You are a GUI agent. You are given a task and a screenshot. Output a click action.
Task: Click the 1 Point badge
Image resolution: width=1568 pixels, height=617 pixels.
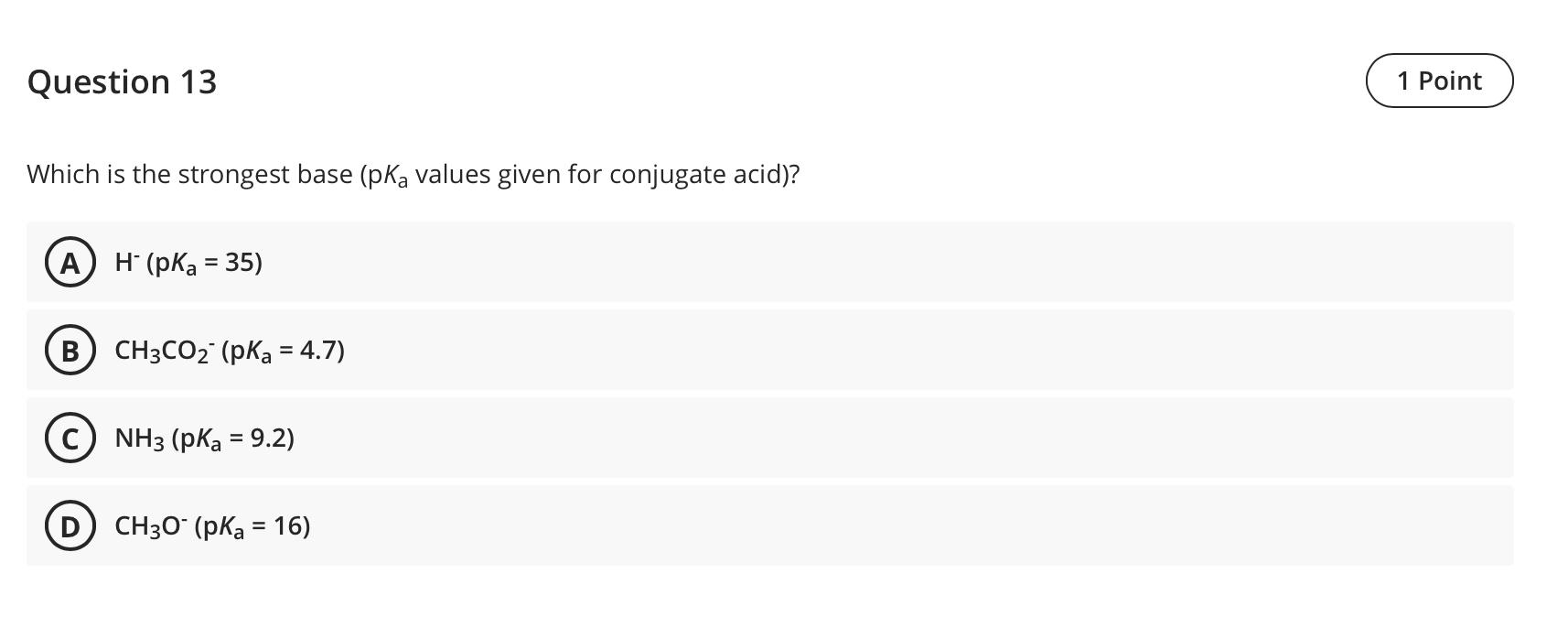1439,81
